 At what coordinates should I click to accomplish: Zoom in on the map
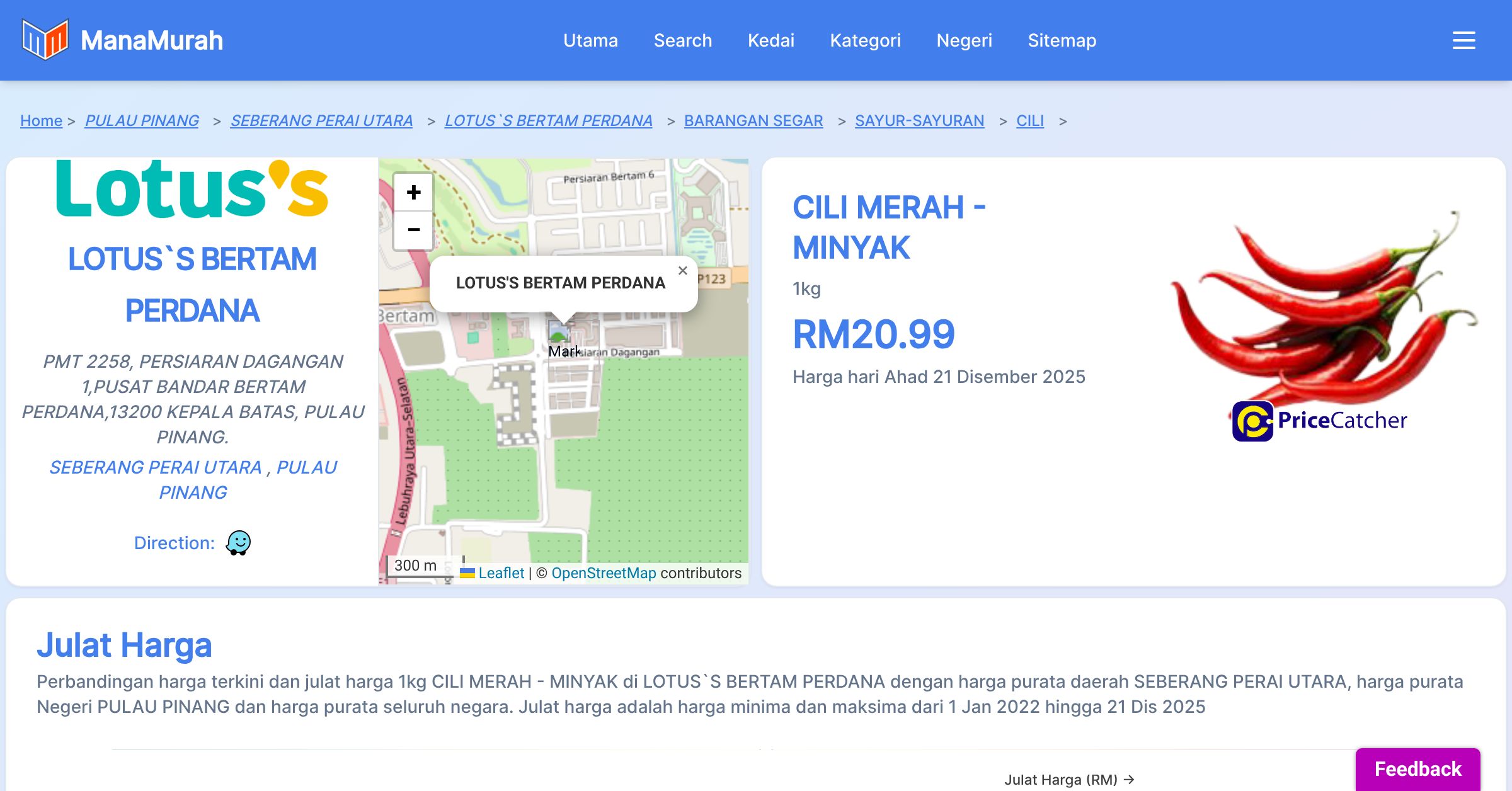[413, 192]
